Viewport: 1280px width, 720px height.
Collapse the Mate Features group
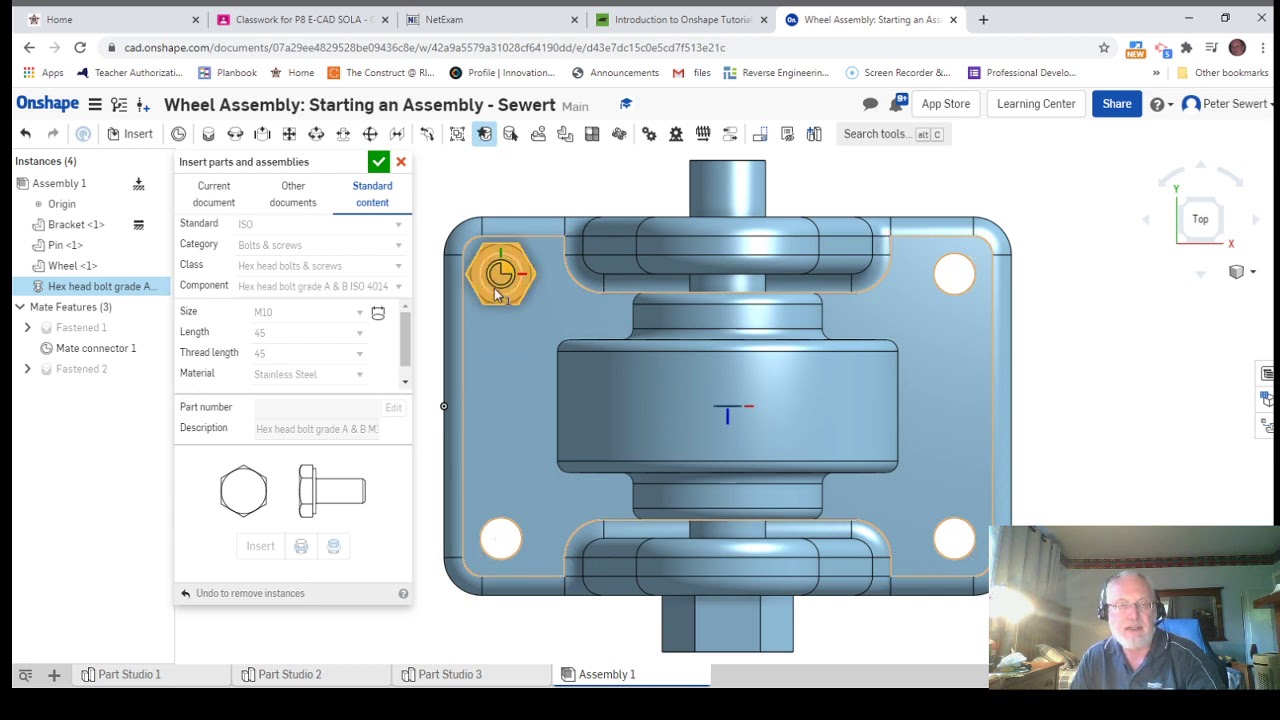21,307
